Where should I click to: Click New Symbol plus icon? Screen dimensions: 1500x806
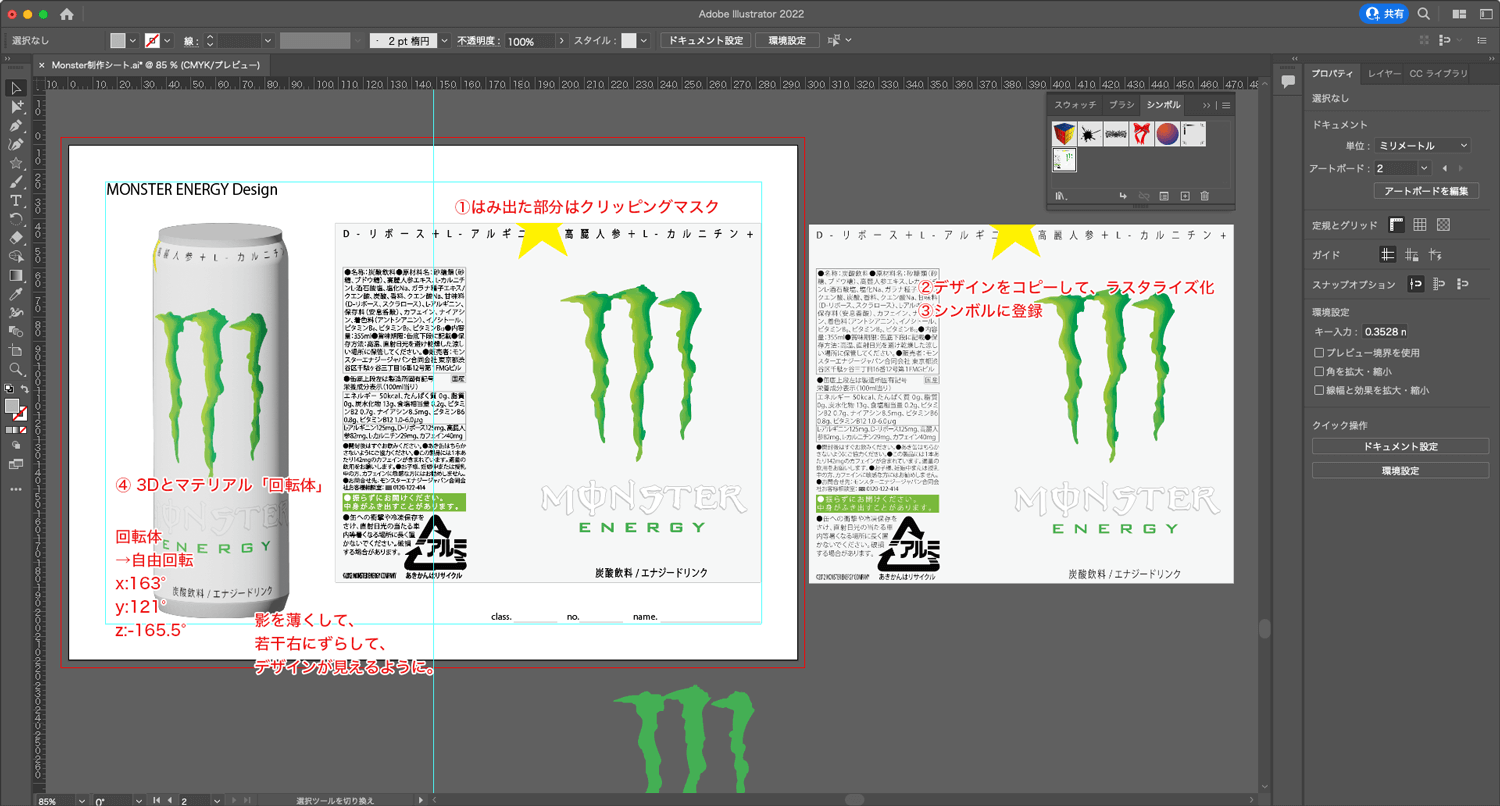point(1184,196)
